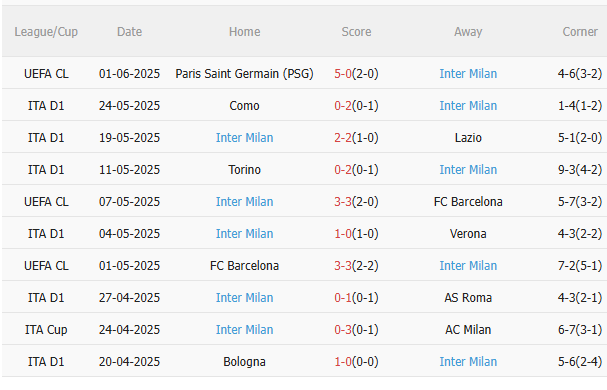The height and width of the screenshot is (390, 607).
Task: Click FC Barcelona away team name
Action: [x=468, y=202]
